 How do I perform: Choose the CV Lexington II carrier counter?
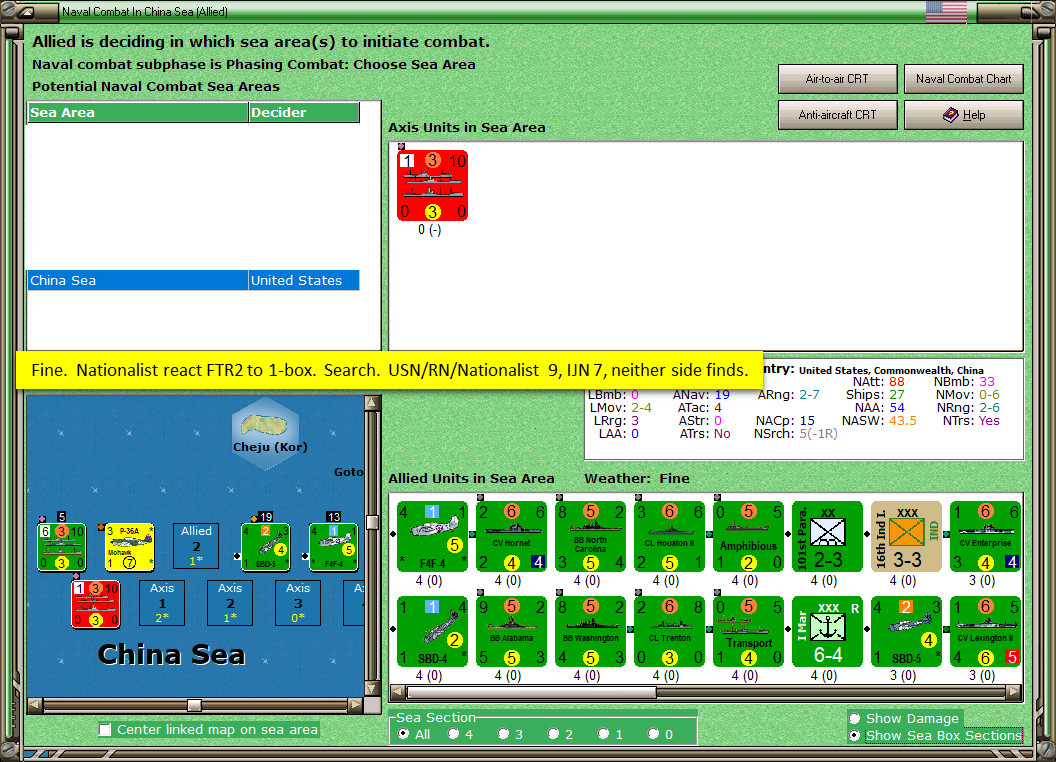pos(985,631)
